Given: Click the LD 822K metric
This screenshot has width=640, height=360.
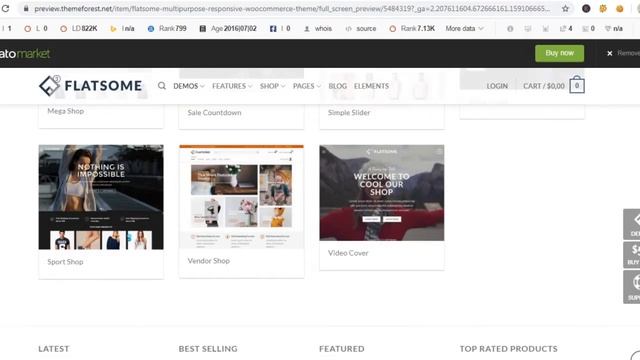Looking at the screenshot, I should [x=79, y=29].
